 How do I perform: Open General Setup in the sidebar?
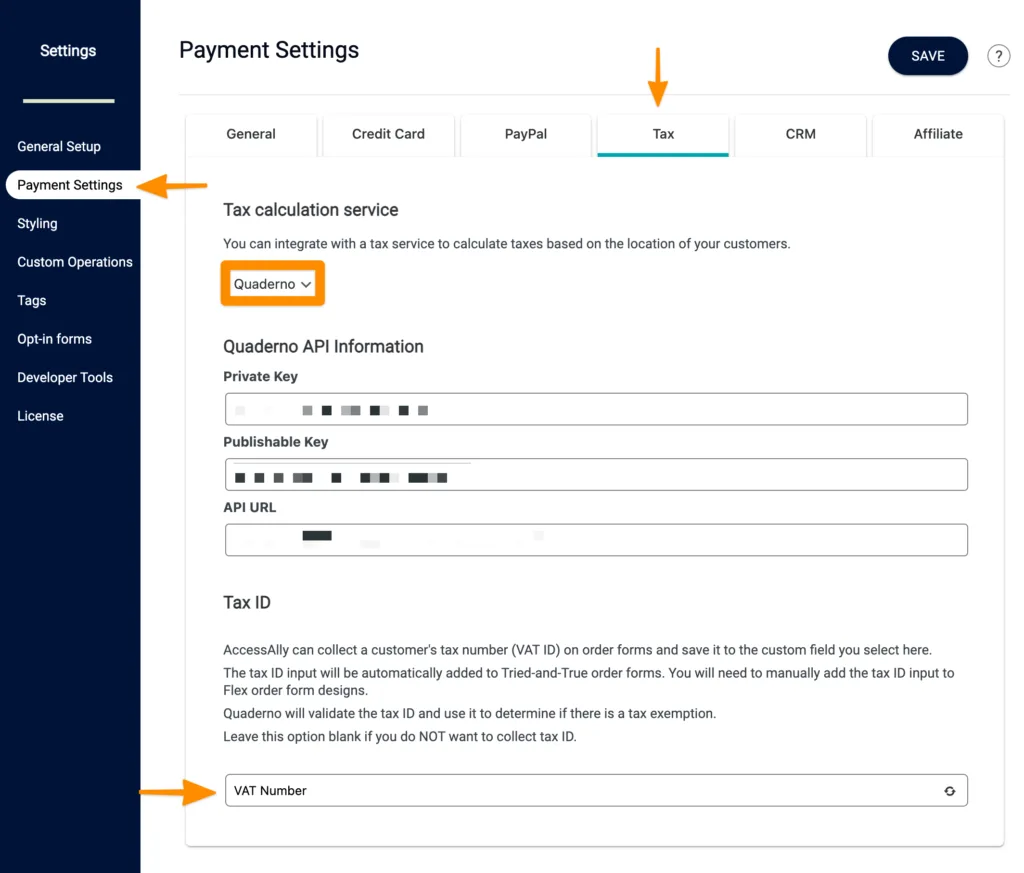tap(59, 146)
